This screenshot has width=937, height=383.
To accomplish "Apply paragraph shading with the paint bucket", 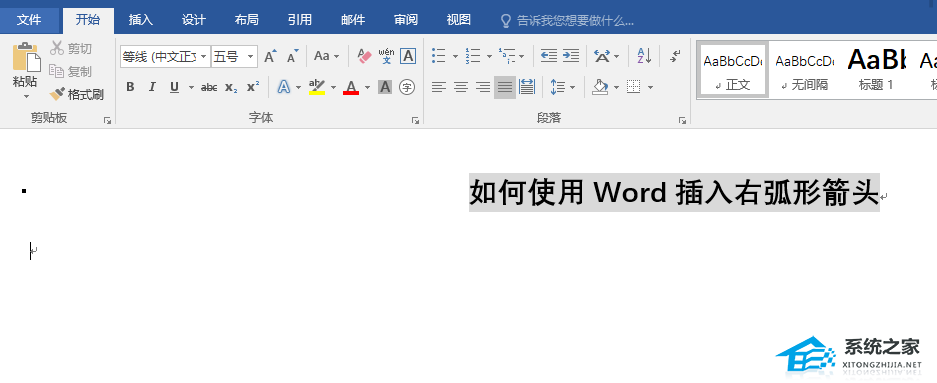I will click(x=600, y=87).
